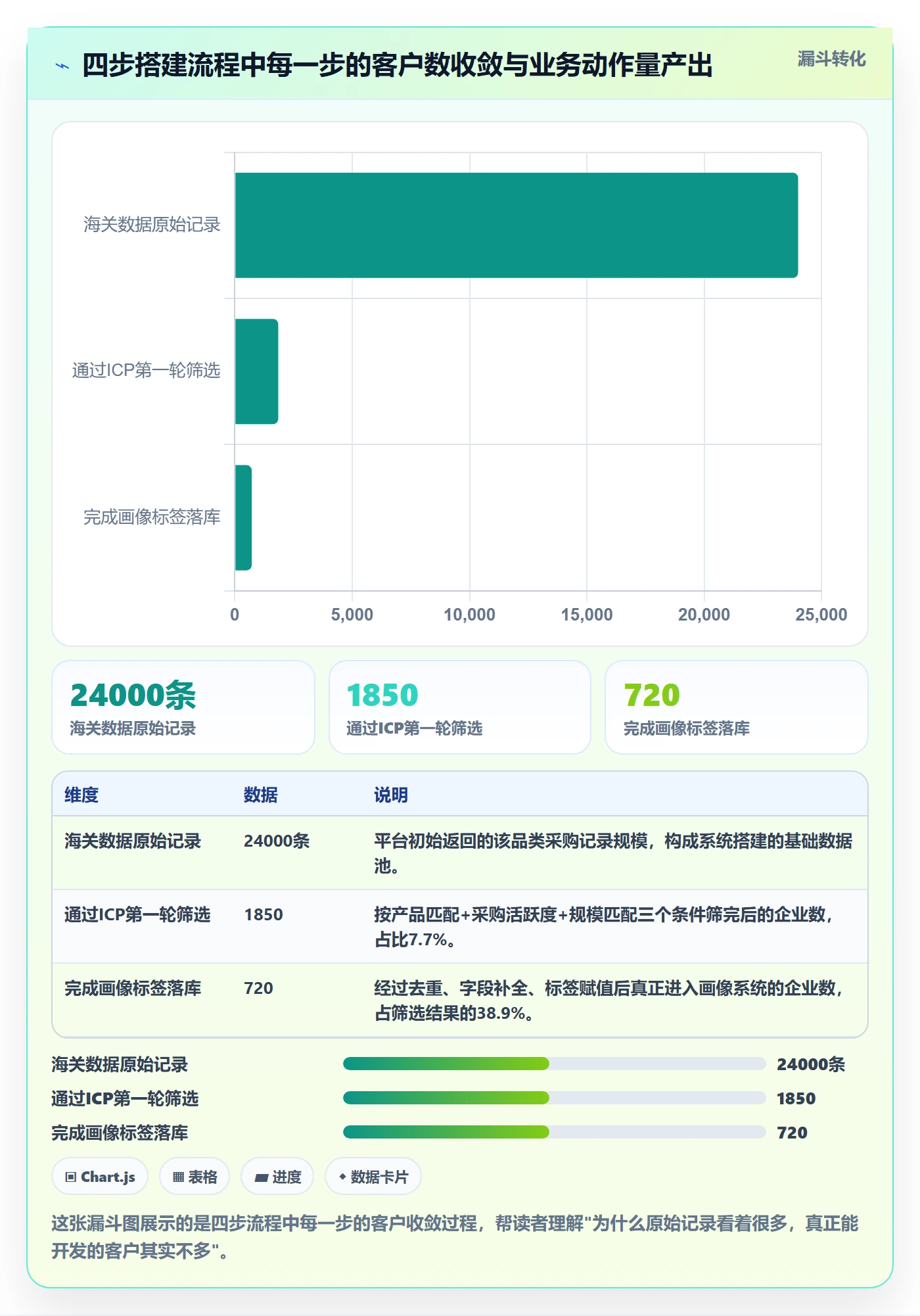This screenshot has height=1316, width=920.
Task: Click table cell 1850 in 数据 column
Action: point(264,914)
